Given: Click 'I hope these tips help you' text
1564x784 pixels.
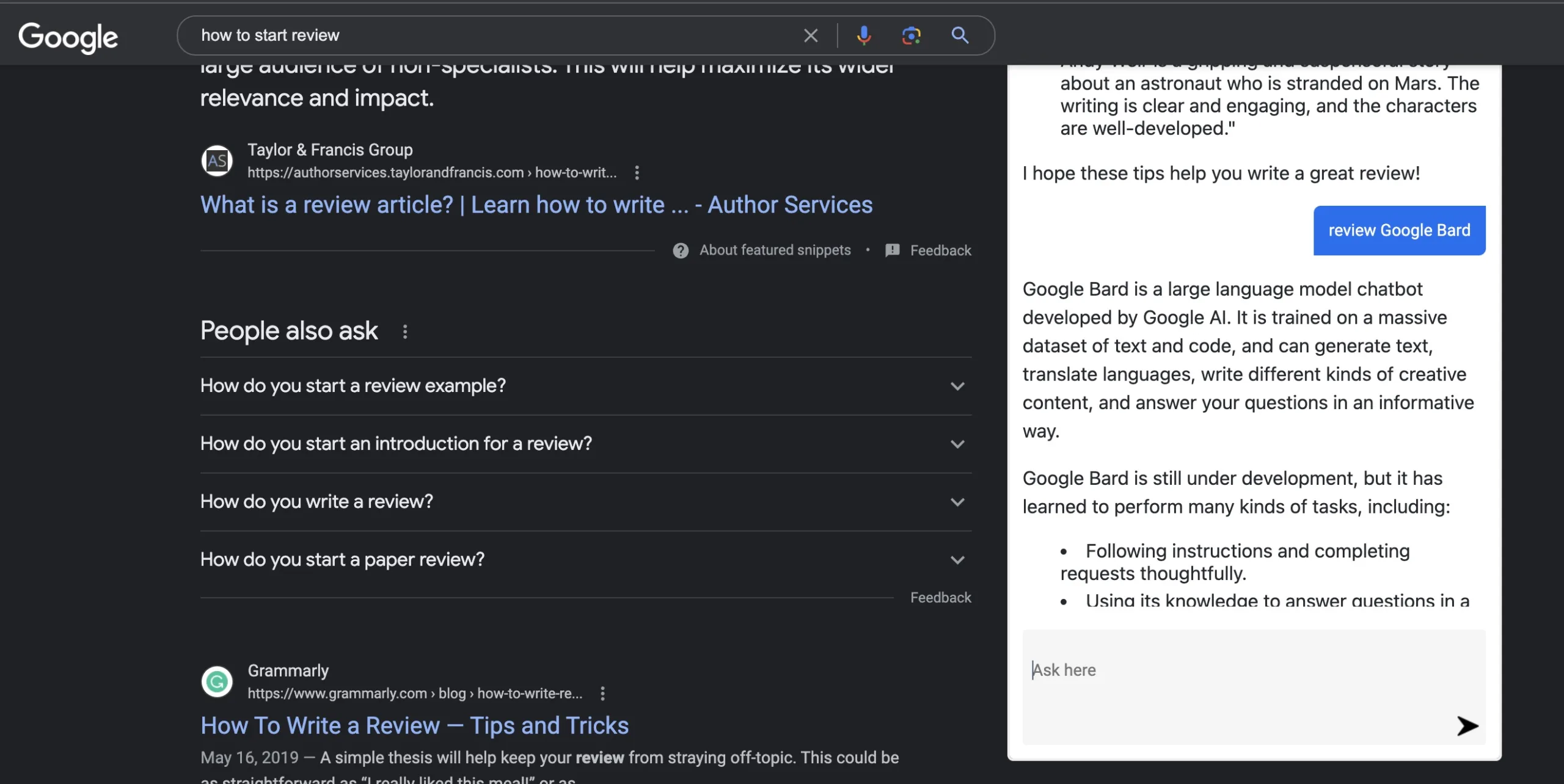Looking at the screenshot, I should tap(1221, 173).
